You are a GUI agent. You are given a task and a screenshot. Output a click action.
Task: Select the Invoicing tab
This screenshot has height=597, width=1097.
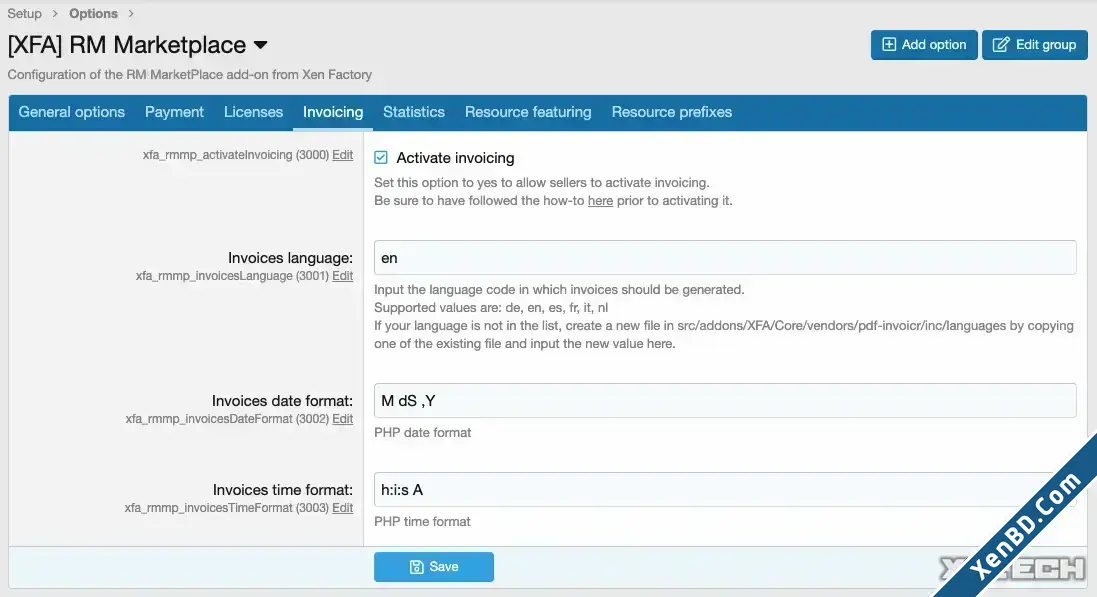[333, 112]
